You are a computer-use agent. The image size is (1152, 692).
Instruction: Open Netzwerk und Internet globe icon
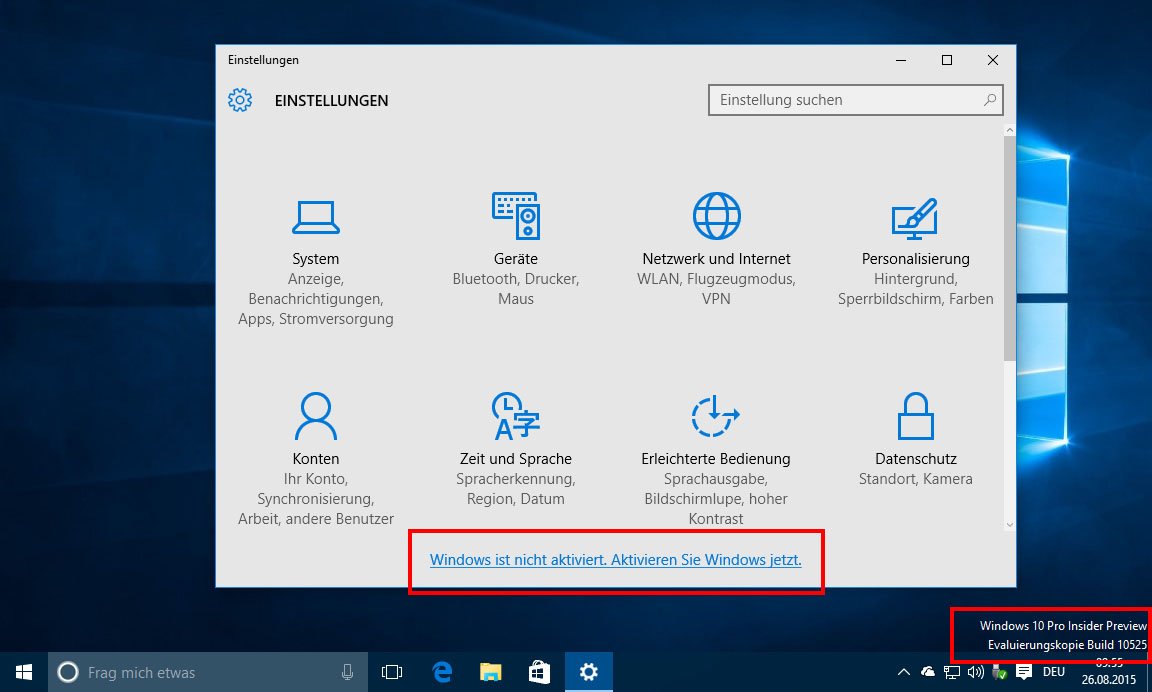(716, 216)
